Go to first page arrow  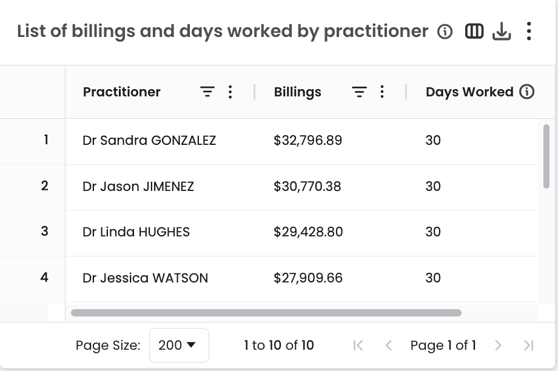[x=358, y=345]
